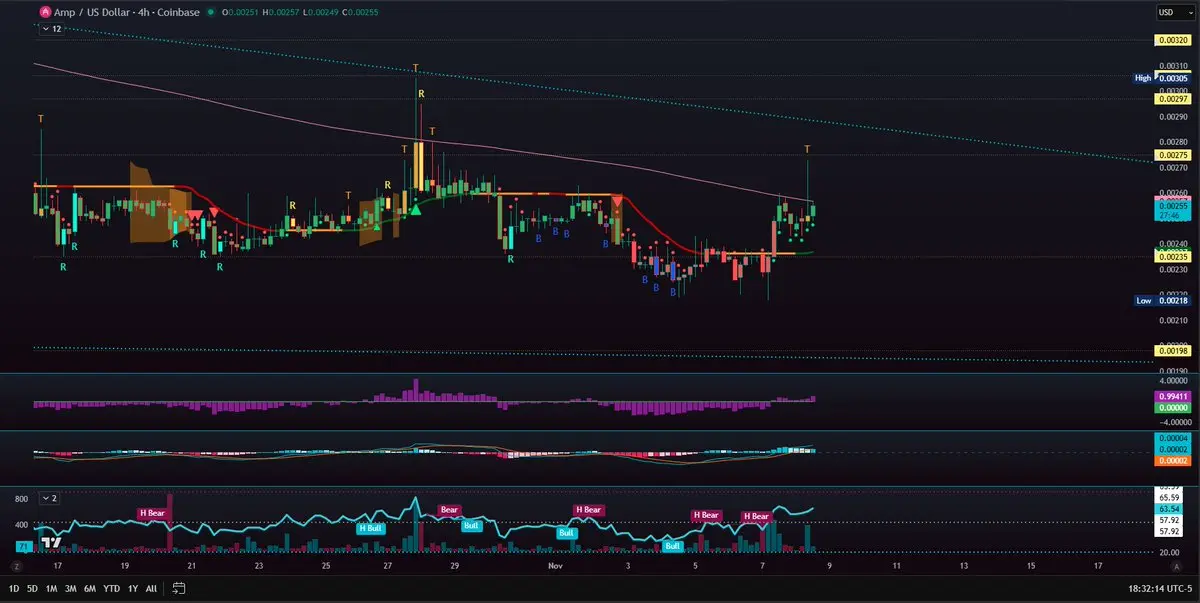Click the Bear divergence label

coord(449,509)
